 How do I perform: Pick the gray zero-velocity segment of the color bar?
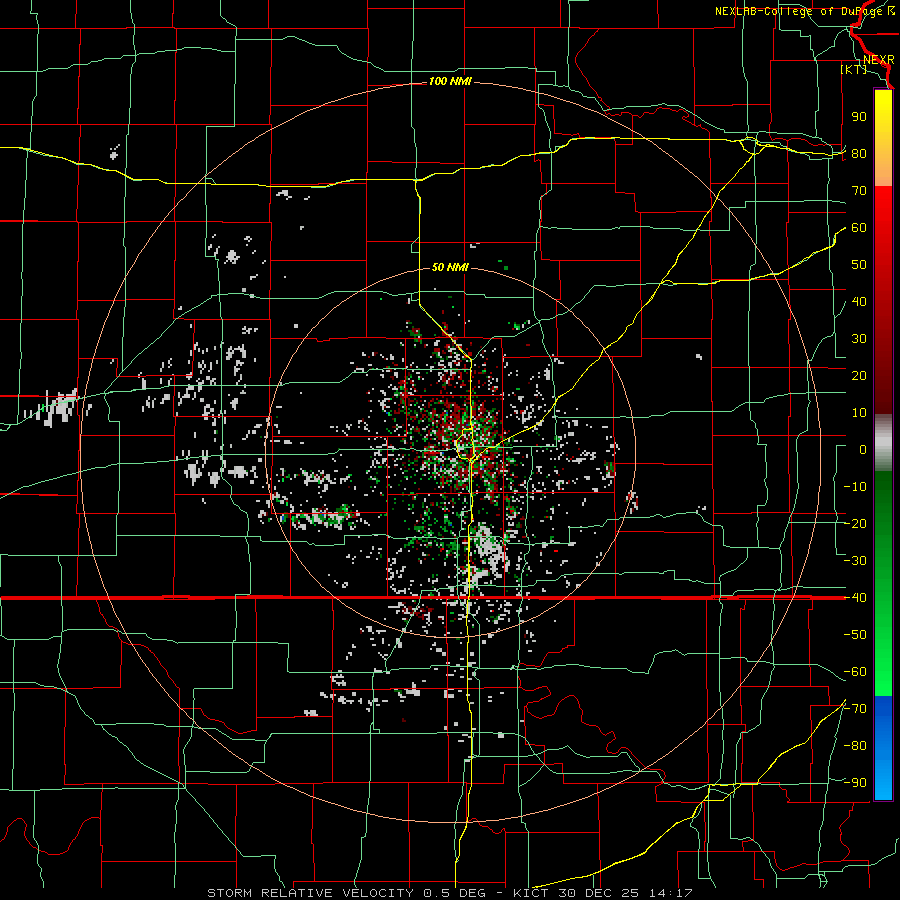pyautogui.click(x=883, y=443)
